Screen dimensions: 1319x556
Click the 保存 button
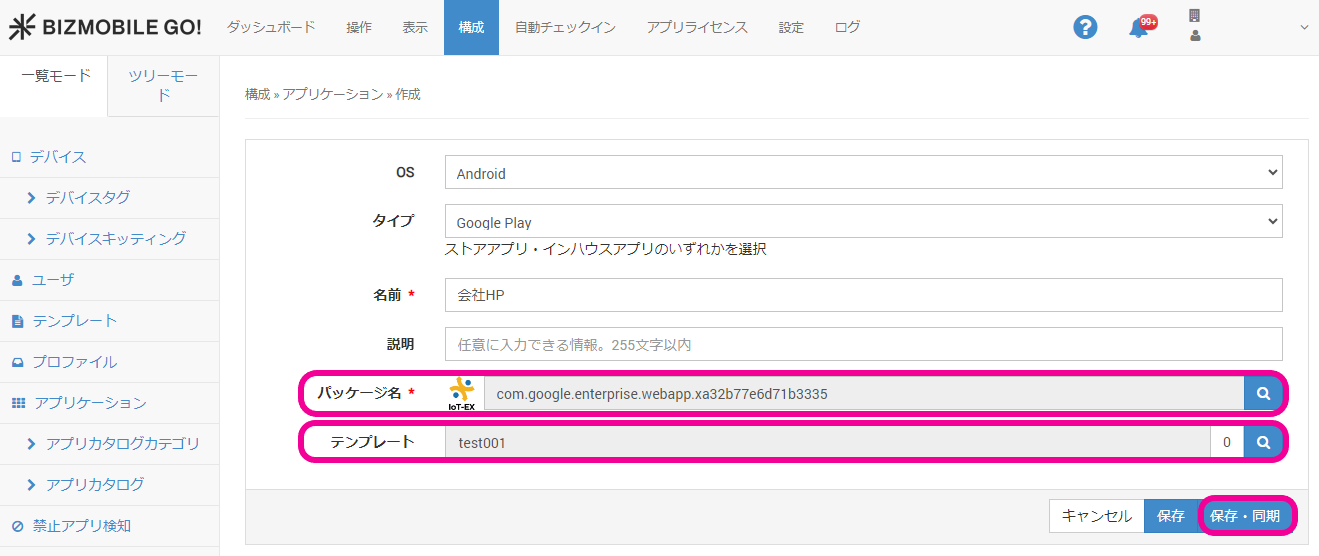(1170, 516)
